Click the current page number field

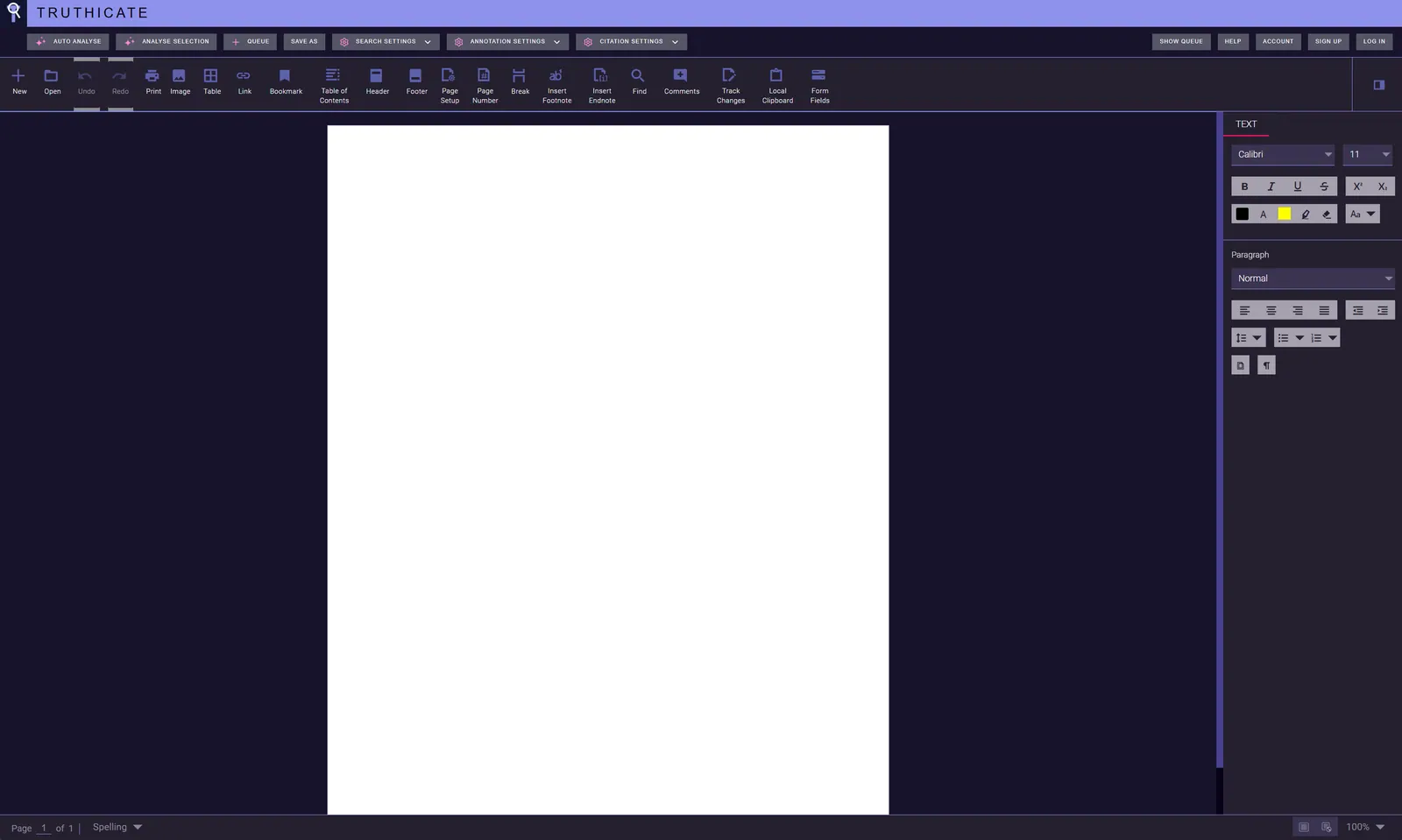44,828
